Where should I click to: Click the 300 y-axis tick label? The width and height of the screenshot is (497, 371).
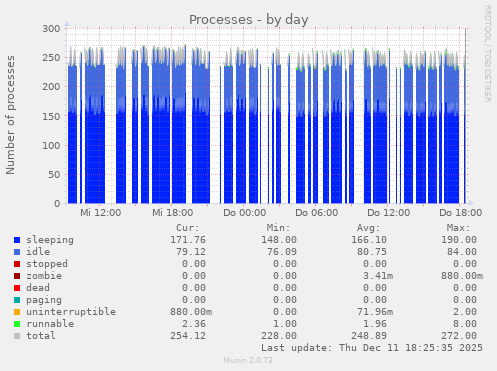[x=51, y=29]
